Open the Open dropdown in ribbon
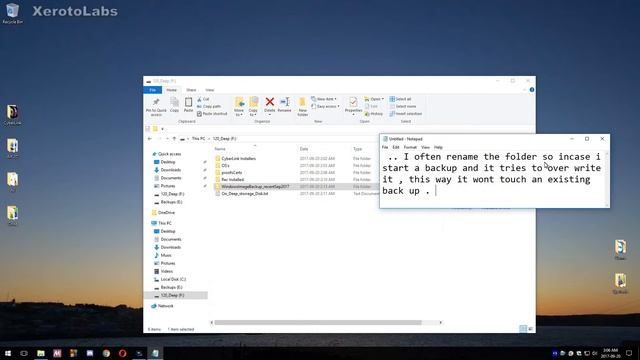This screenshot has height=360, width=640. [374, 99]
